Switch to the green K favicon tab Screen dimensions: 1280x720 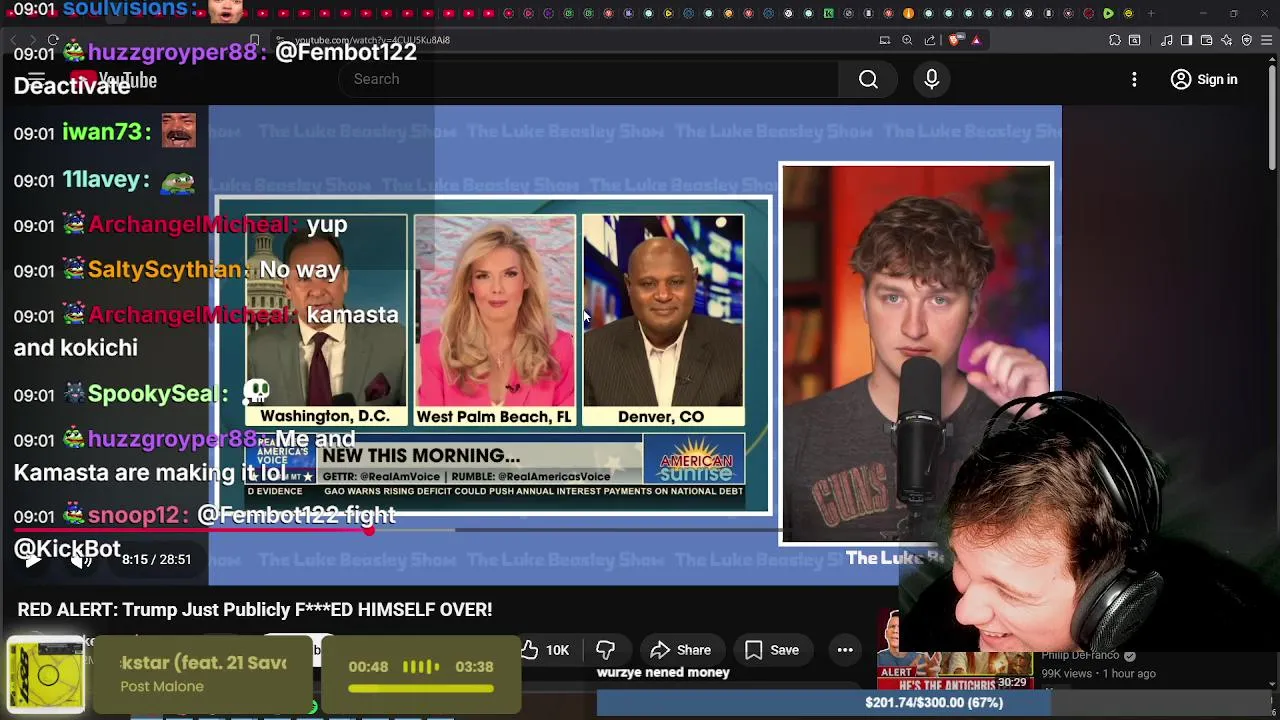[x=828, y=14]
